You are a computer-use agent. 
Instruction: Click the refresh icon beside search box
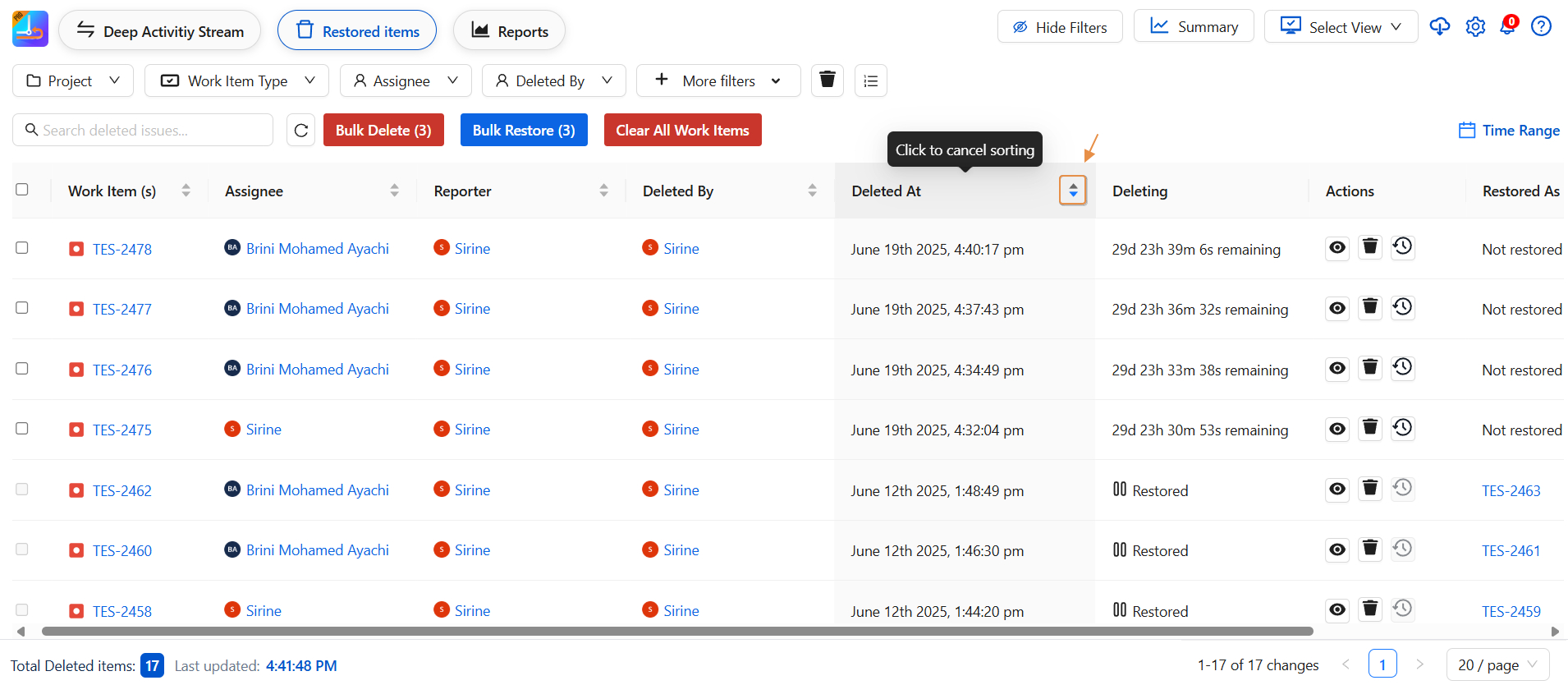tap(300, 131)
